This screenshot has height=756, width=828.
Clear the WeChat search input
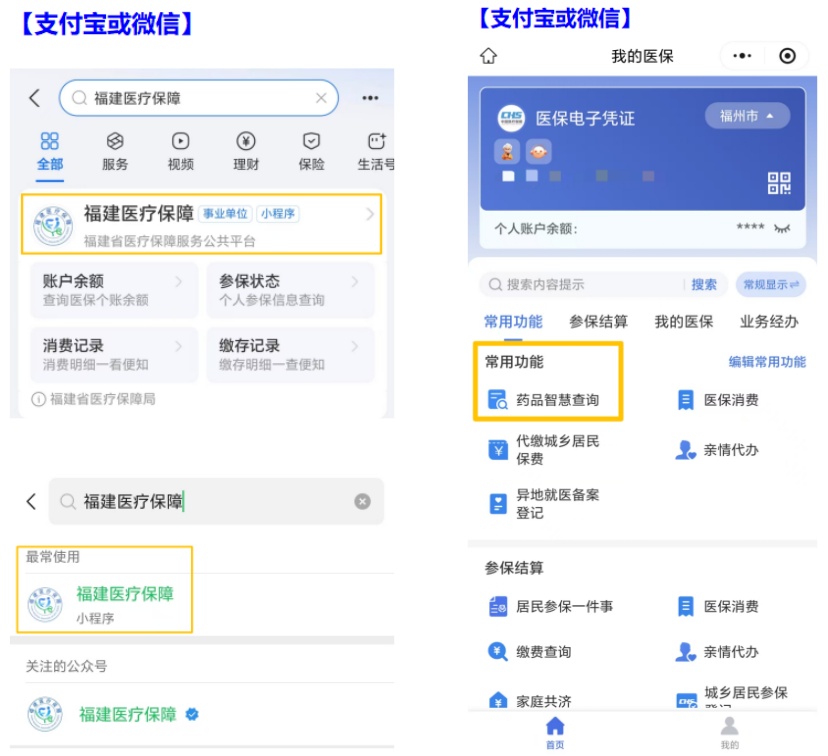pos(362,501)
